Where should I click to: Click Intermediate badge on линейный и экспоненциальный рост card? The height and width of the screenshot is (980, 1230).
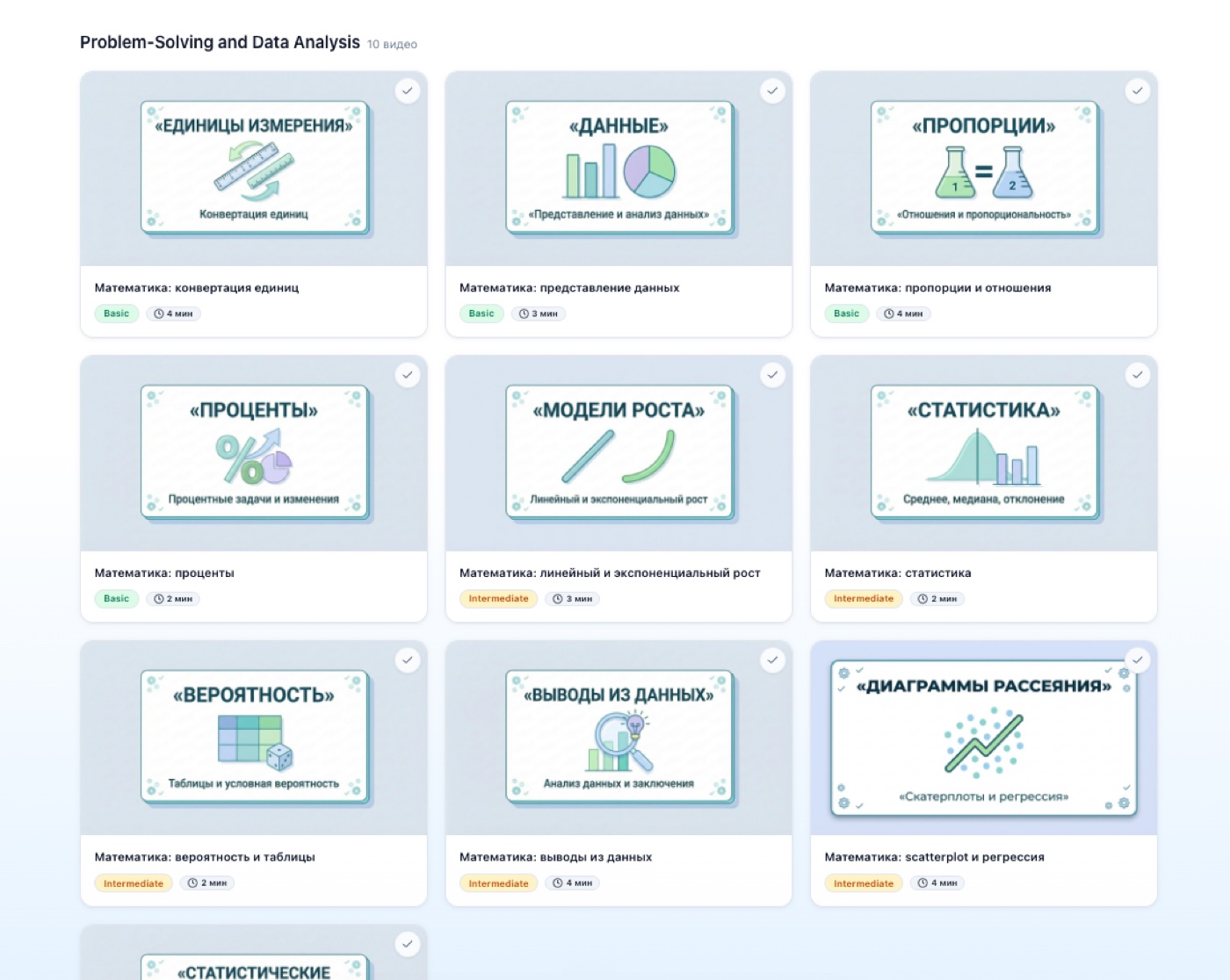[498, 599]
